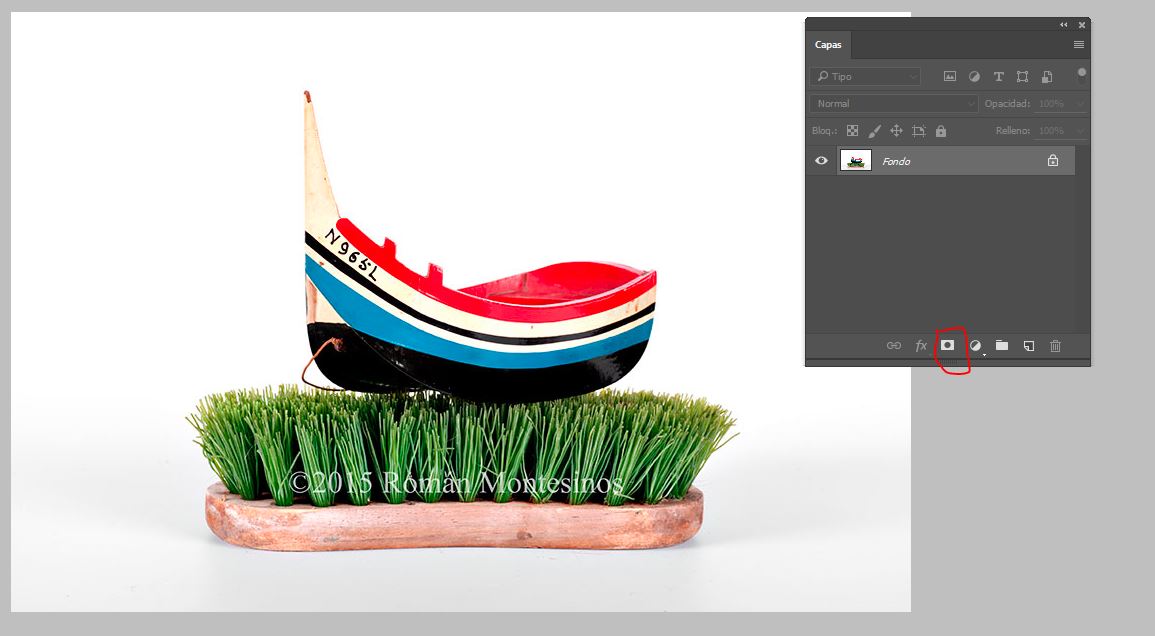Open the Normal blend mode dropdown
The image size is (1155, 636).
click(x=893, y=104)
